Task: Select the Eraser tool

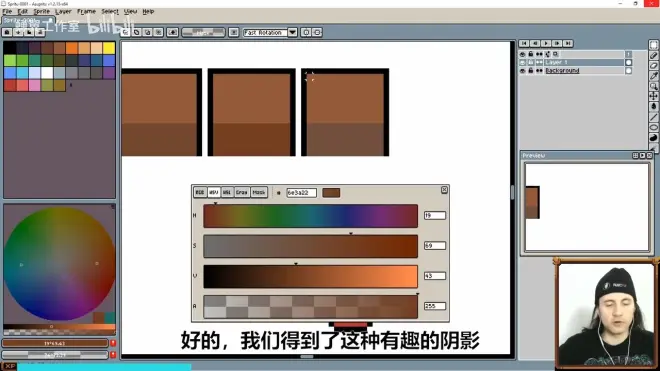Action: tap(654, 66)
